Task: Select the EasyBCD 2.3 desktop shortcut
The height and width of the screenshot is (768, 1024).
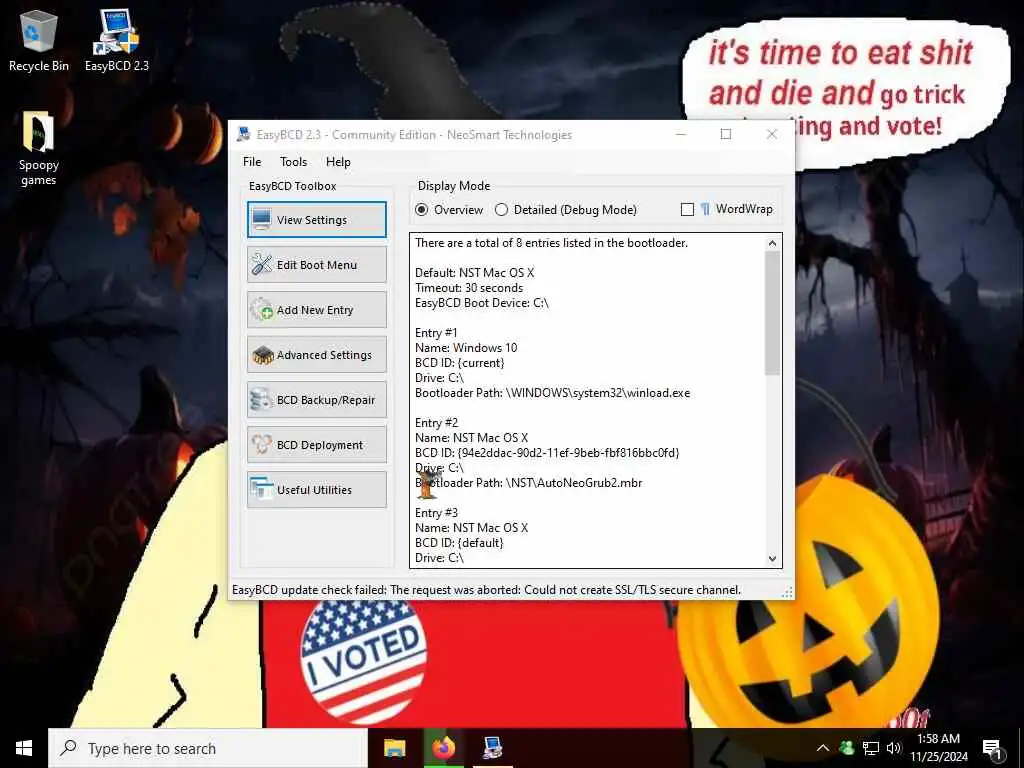Action: pyautogui.click(x=117, y=40)
